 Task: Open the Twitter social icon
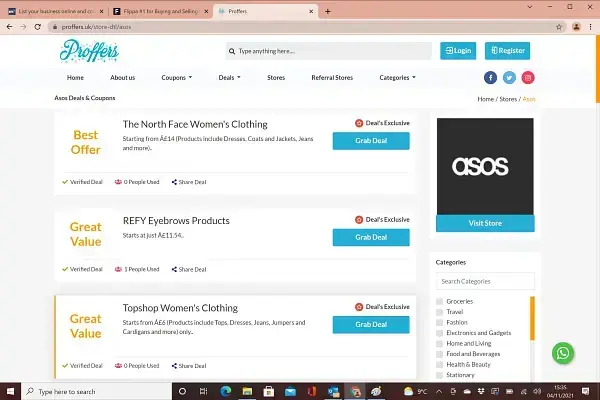click(x=509, y=78)
